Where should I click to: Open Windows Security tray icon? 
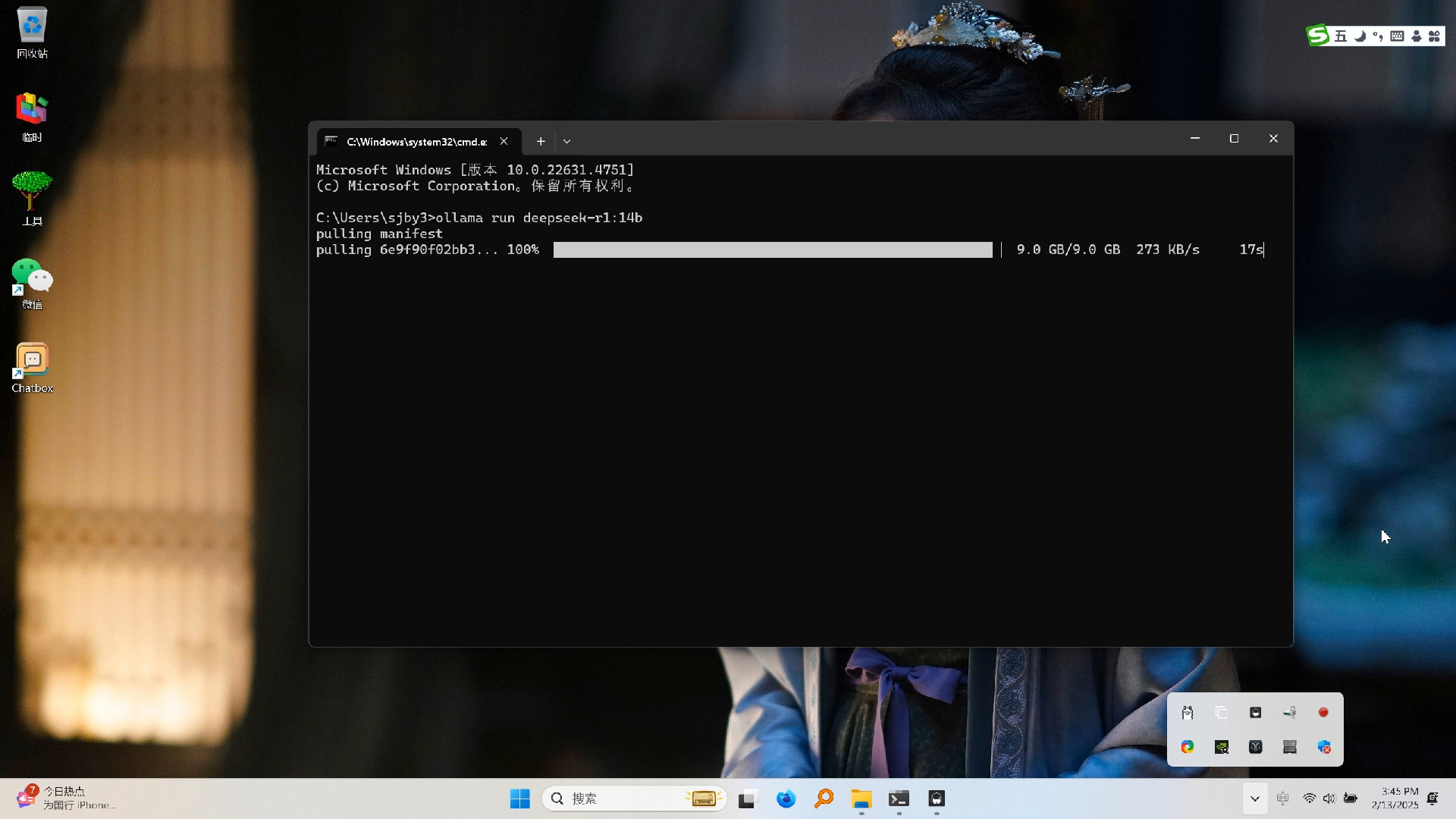[1324, 747]
